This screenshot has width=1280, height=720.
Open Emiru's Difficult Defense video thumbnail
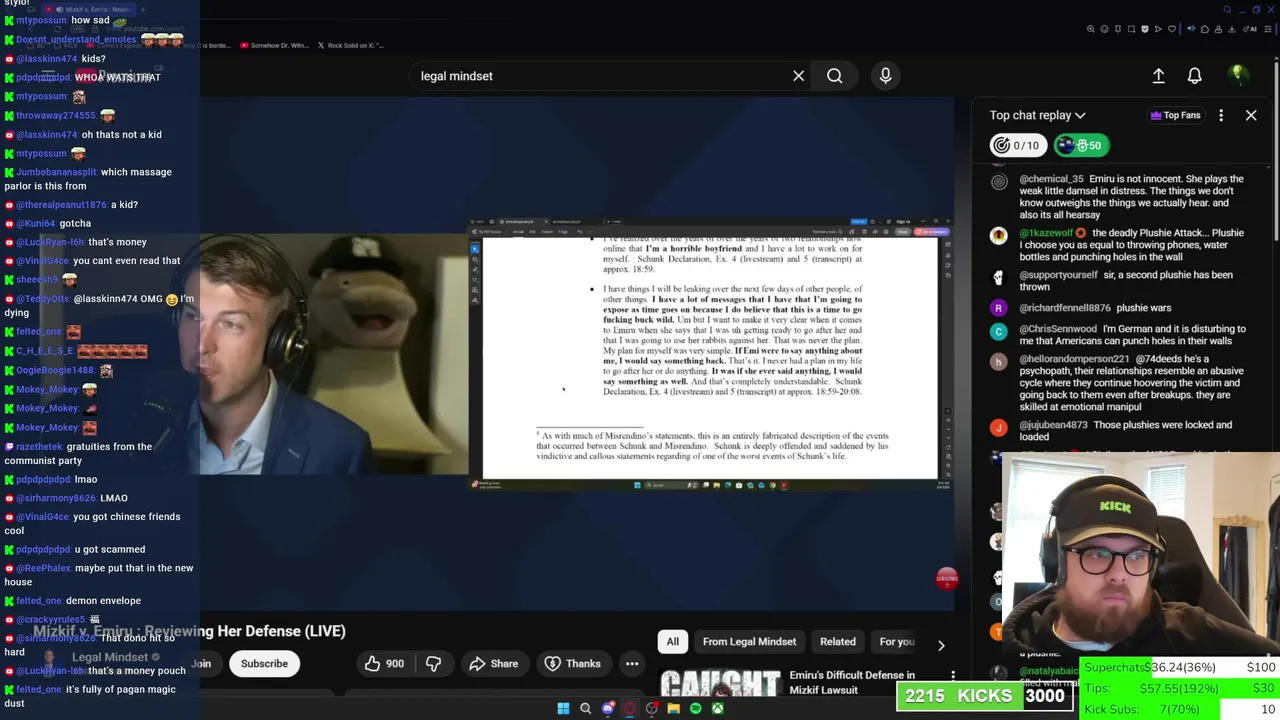pyautogui.click(x=720, y=684)
